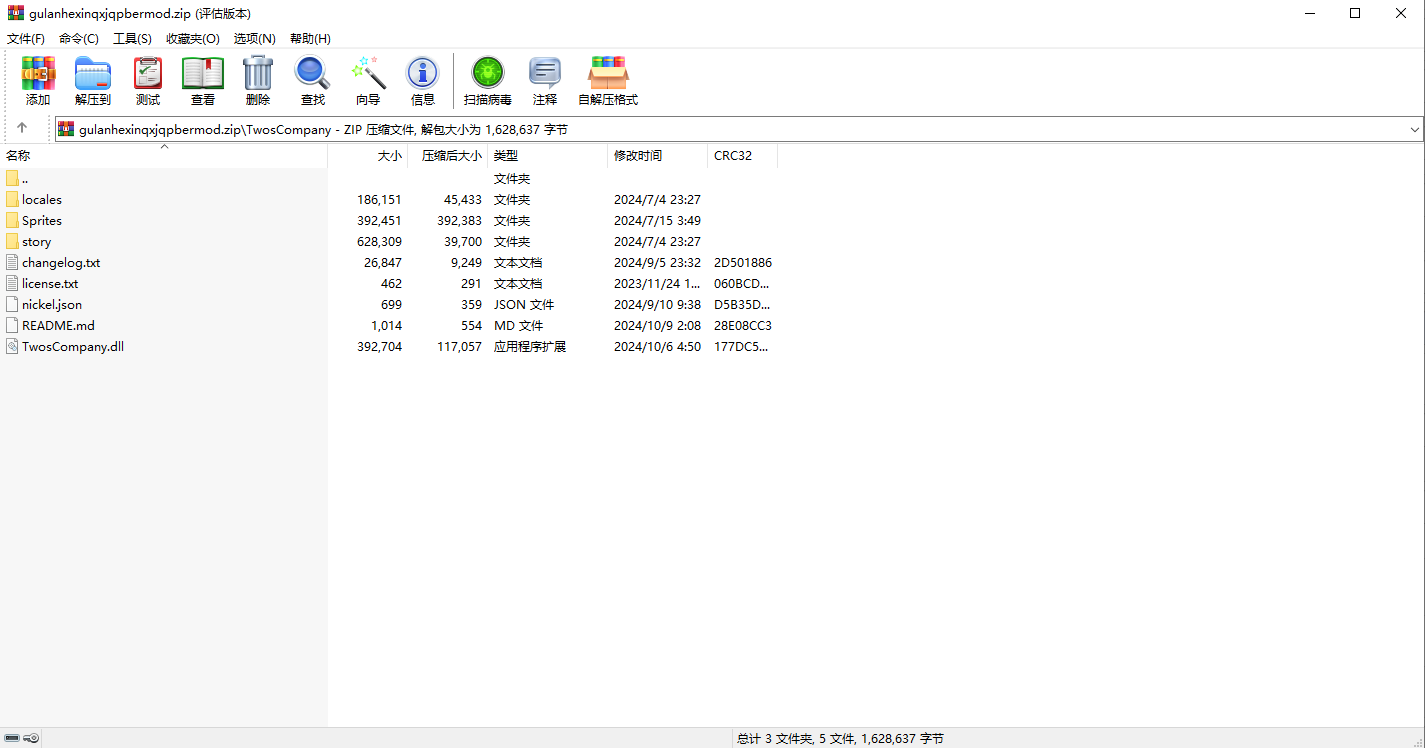Click the story folder icon
Image resolution: width=1425 pixels, height=748 pixels.
12,241
